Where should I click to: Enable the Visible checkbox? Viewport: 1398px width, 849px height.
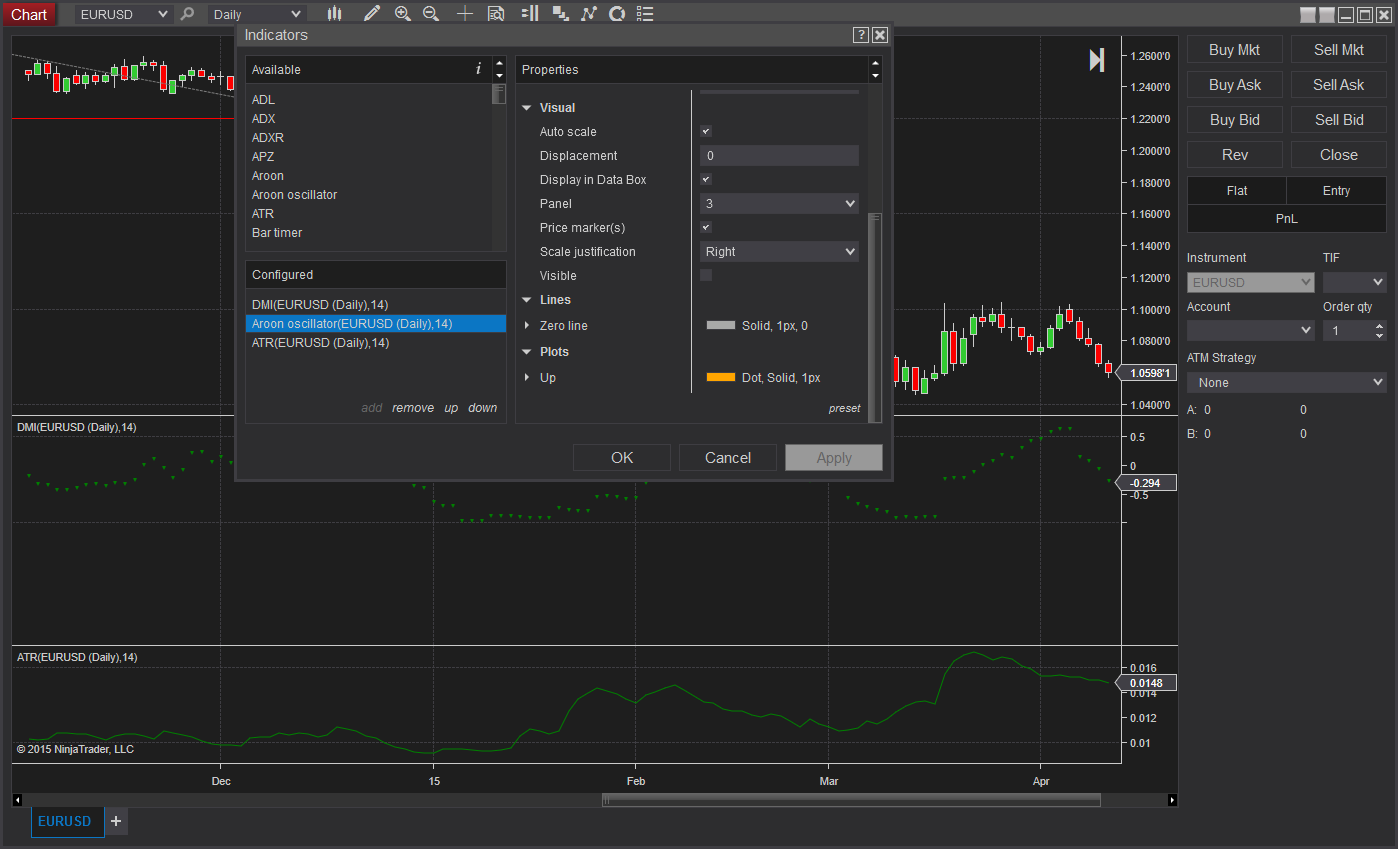pyautogui.click(x=706, y=276)
